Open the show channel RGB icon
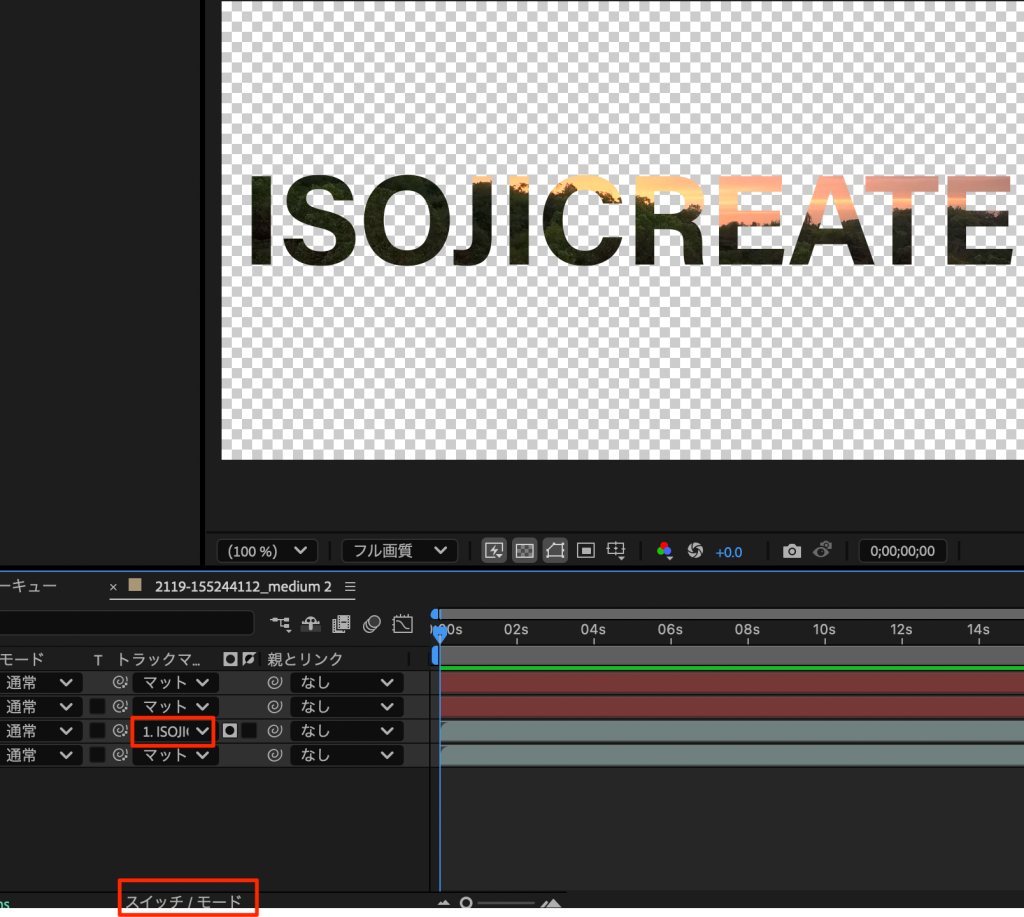 tap(664, 551)
